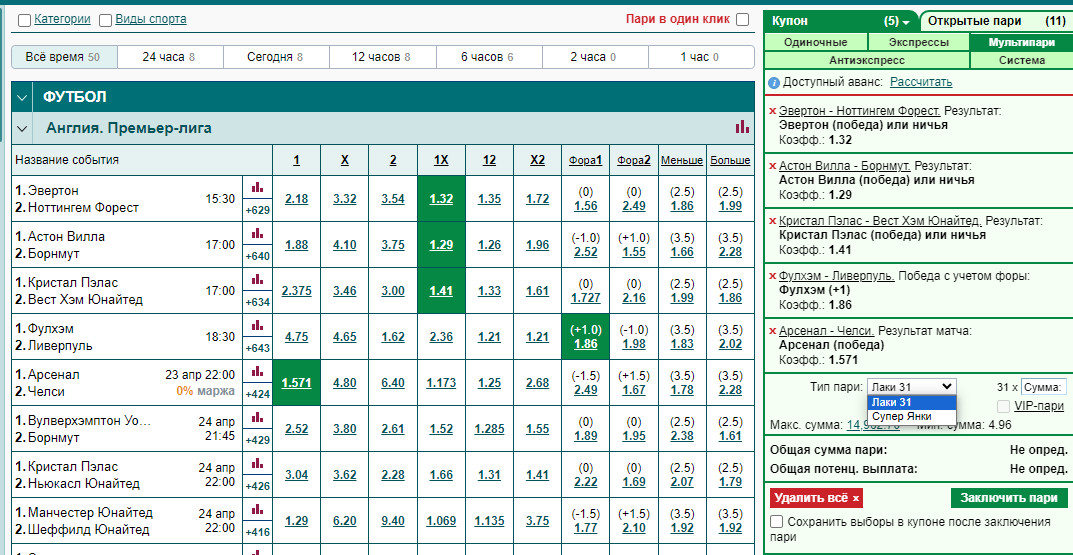Image resolution: width=1073 pixels, height=555 pixels.
Task: Filter events by Сегодня
Action: click(276, 57)
